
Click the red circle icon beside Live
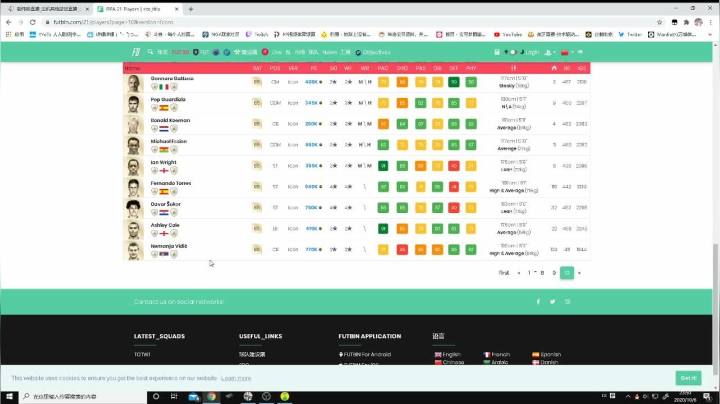[265, 52]
